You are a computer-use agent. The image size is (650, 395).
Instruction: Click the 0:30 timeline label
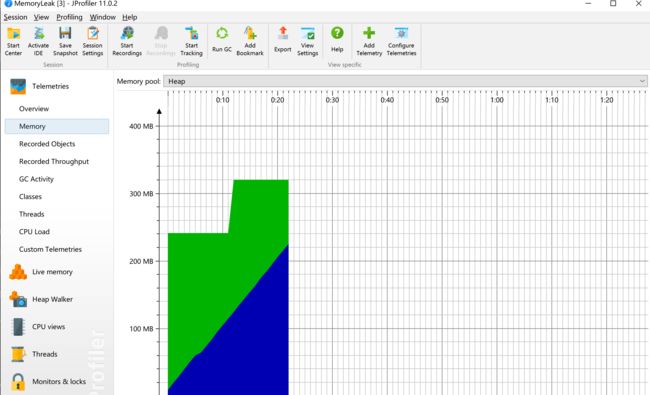coord(332,100)
